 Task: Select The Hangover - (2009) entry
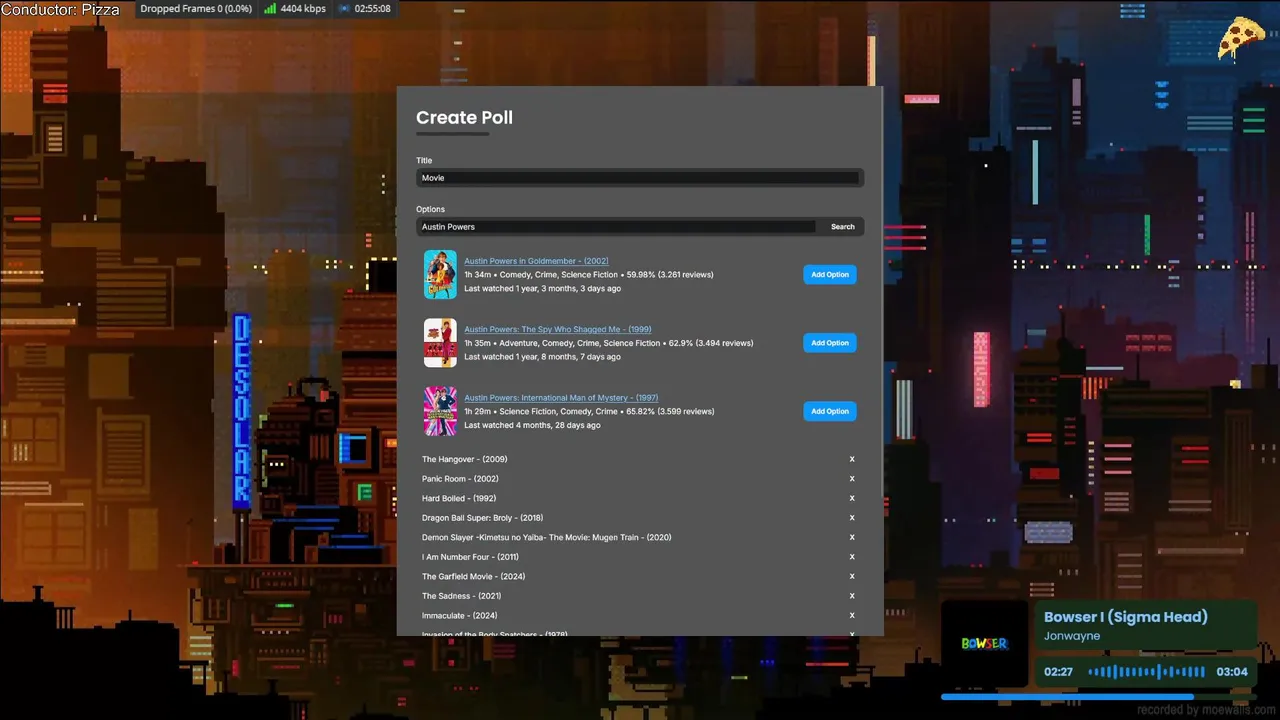click(465, 459)
